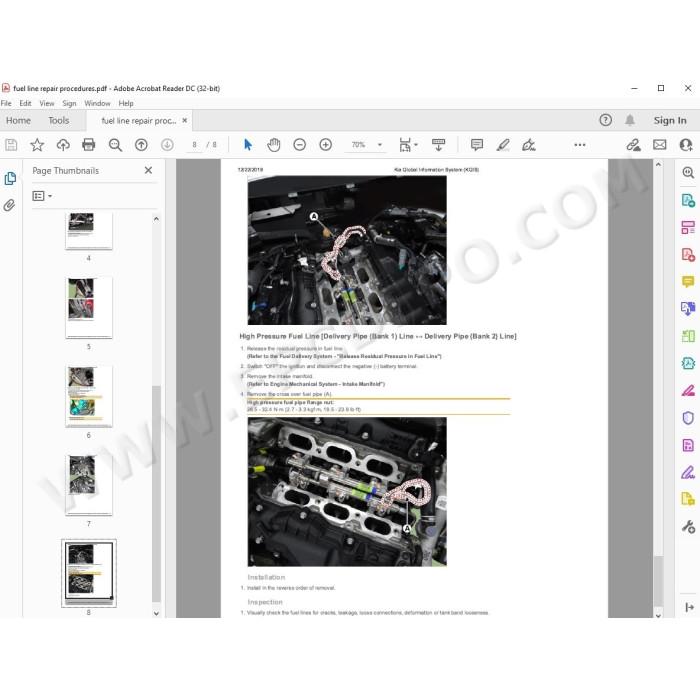Click the Save file icon
700x700 pixels.
coord(11,145)
